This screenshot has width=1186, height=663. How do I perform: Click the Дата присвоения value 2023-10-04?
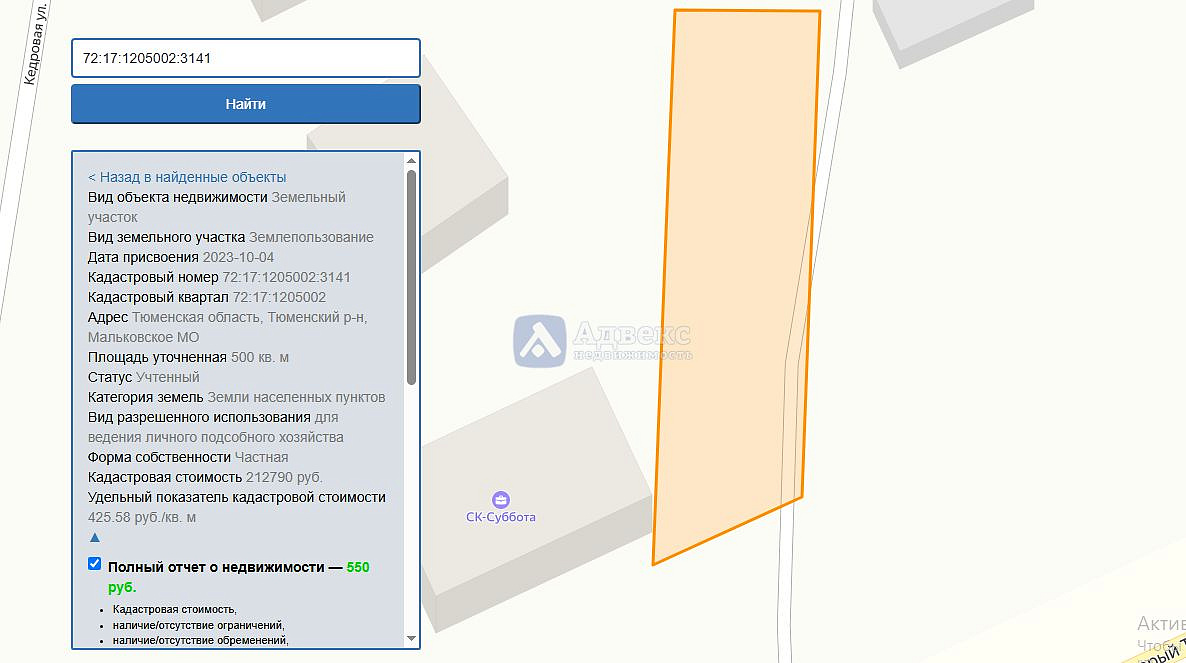coord(238,257)
